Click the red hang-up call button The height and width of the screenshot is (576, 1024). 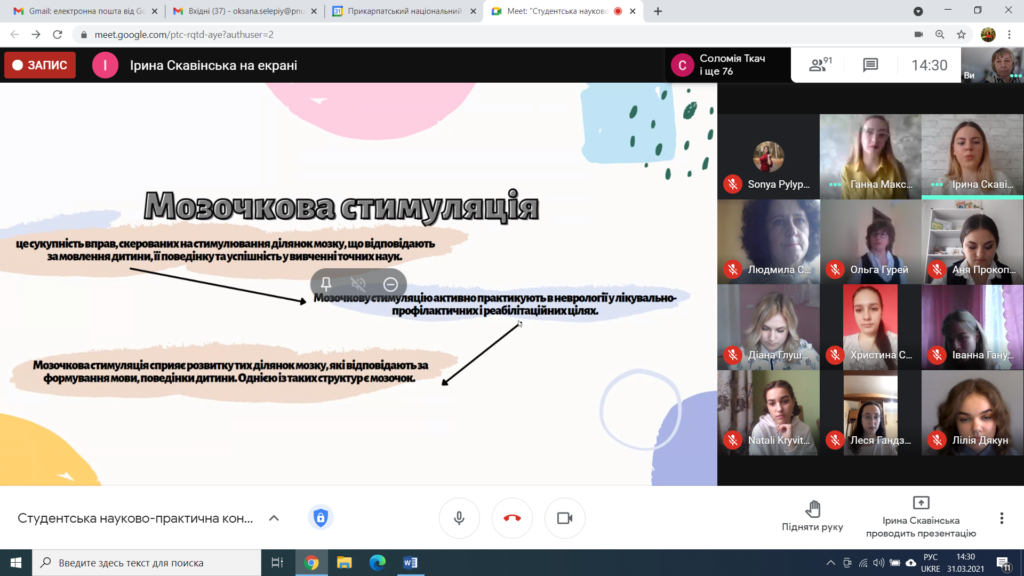click(512, 518)
